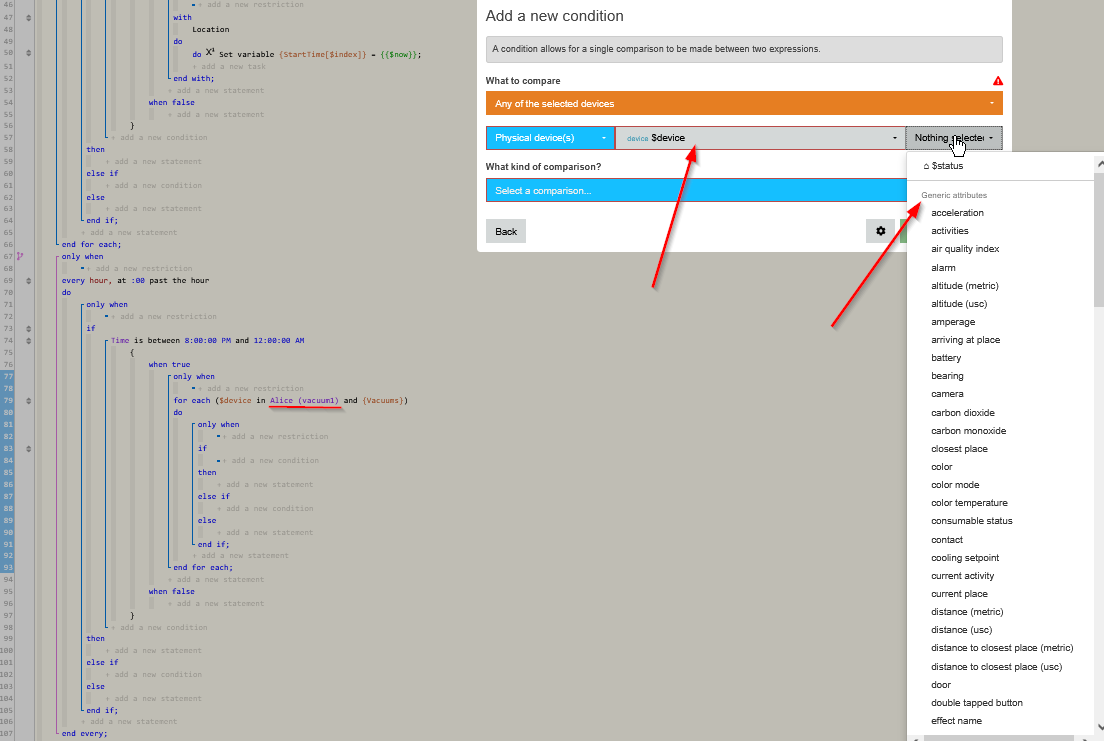Click 'Time is between 8:00:00 PM' condition
This screenshot has width=1104, height=741.
208,340
